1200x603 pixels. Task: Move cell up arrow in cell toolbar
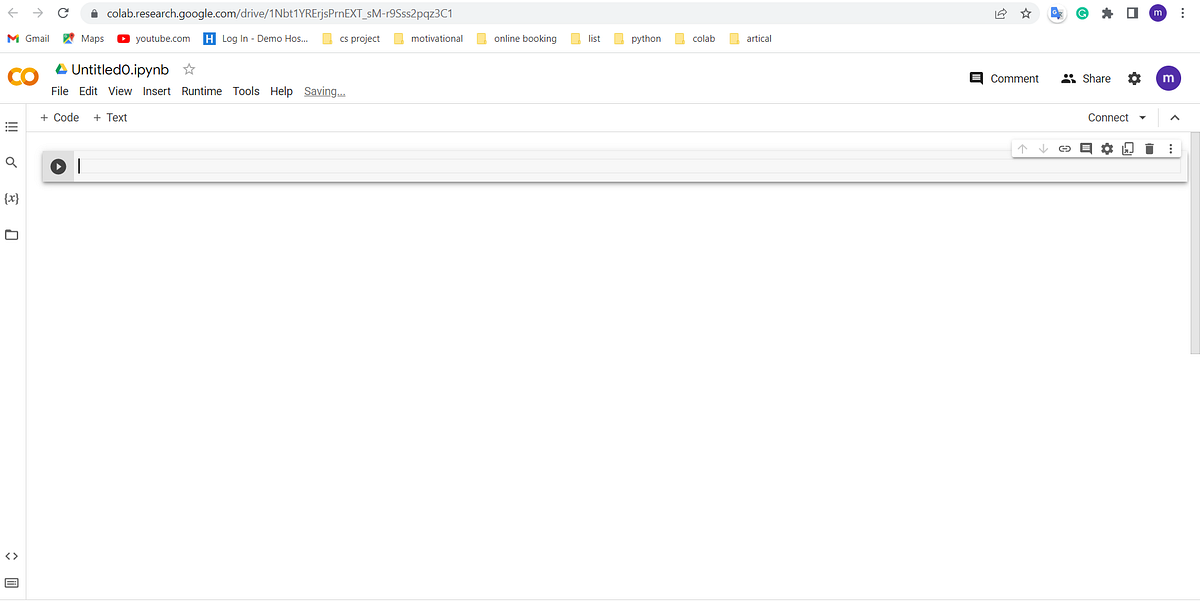coord(1022,149)
